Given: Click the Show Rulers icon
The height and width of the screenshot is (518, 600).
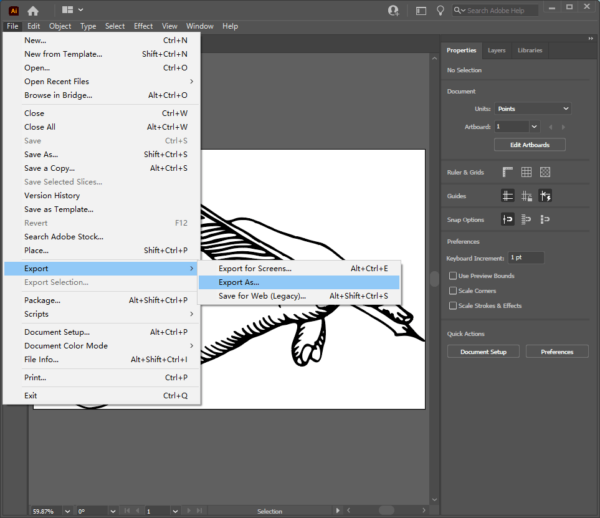Looking at the screenshot, I should pyautogui.click(x=507, y=172).
